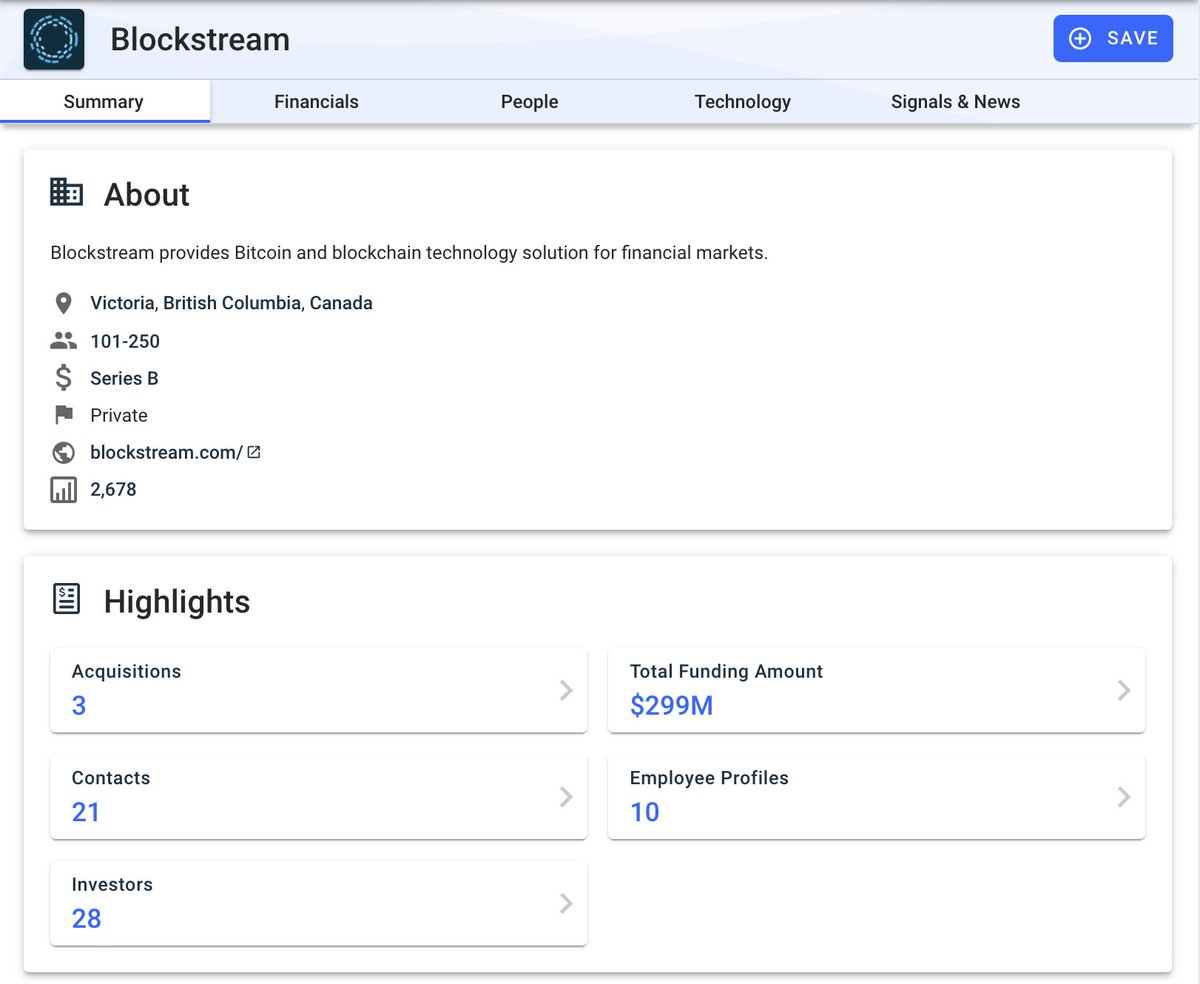Screen dimensions: 1200x984
Task: Click the Total Funding Amount label
Action: 726,672
